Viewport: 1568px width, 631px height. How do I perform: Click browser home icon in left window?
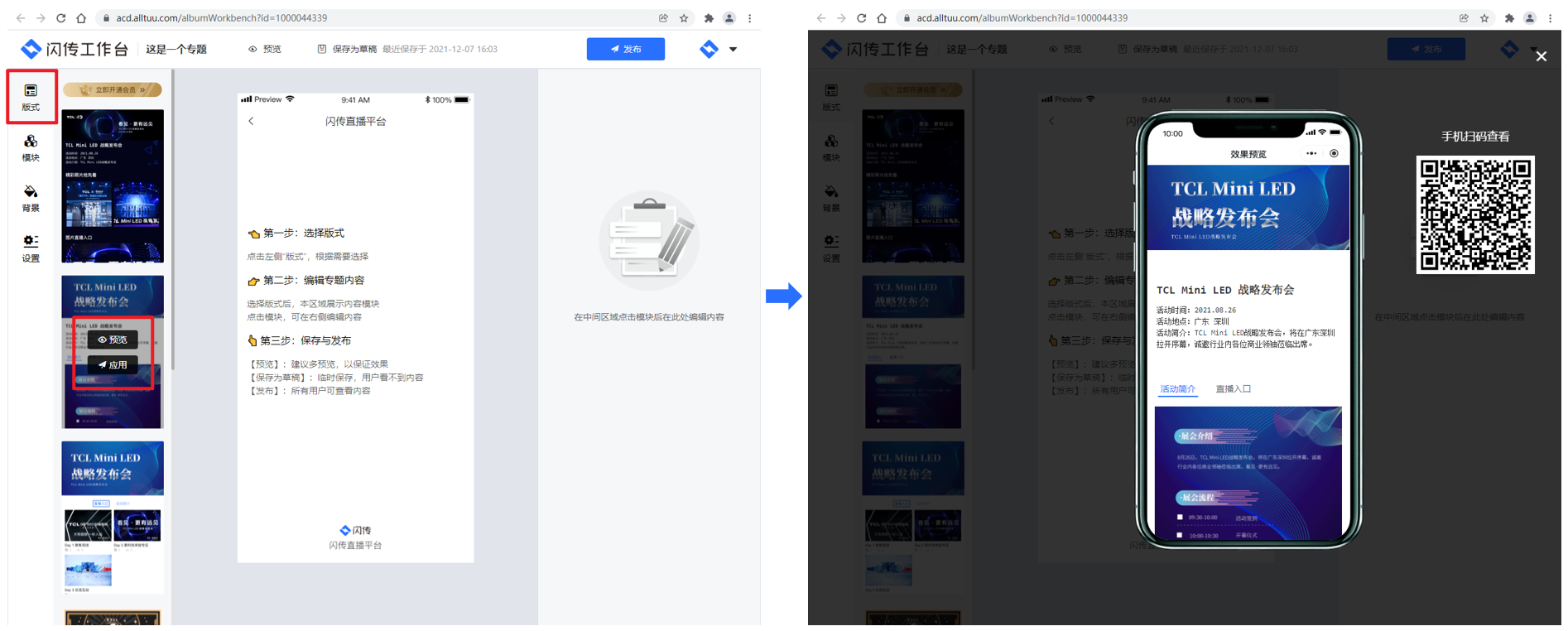(x=80, y=17)
